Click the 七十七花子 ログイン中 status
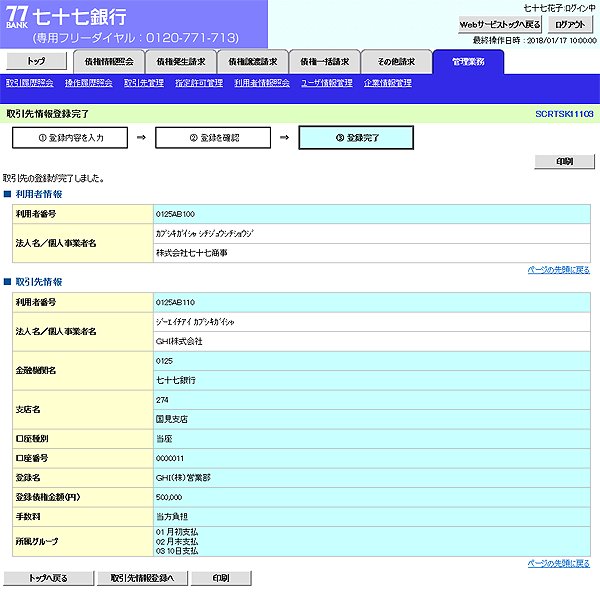Viewport: 600px width, 592px height. coord(559,8)
